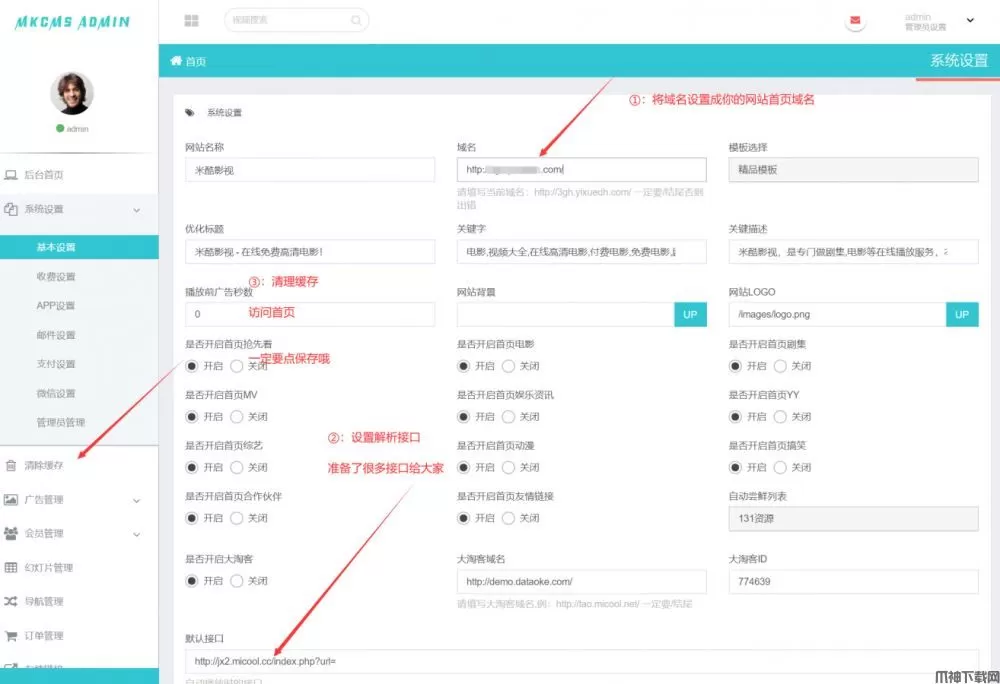Click the search magnifier icon
This screenshot has width=1000, height=684.
click(356, 20)
